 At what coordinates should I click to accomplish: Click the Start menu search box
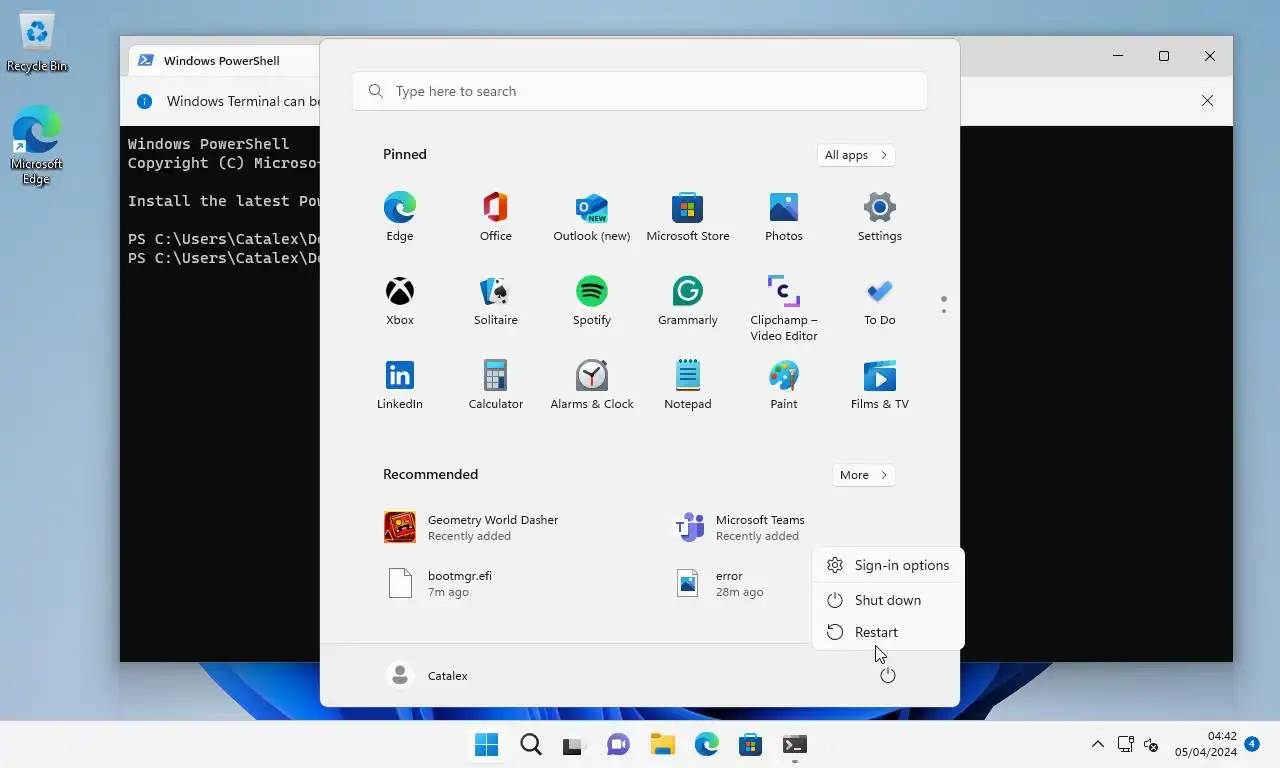click(x=640, y=91)
